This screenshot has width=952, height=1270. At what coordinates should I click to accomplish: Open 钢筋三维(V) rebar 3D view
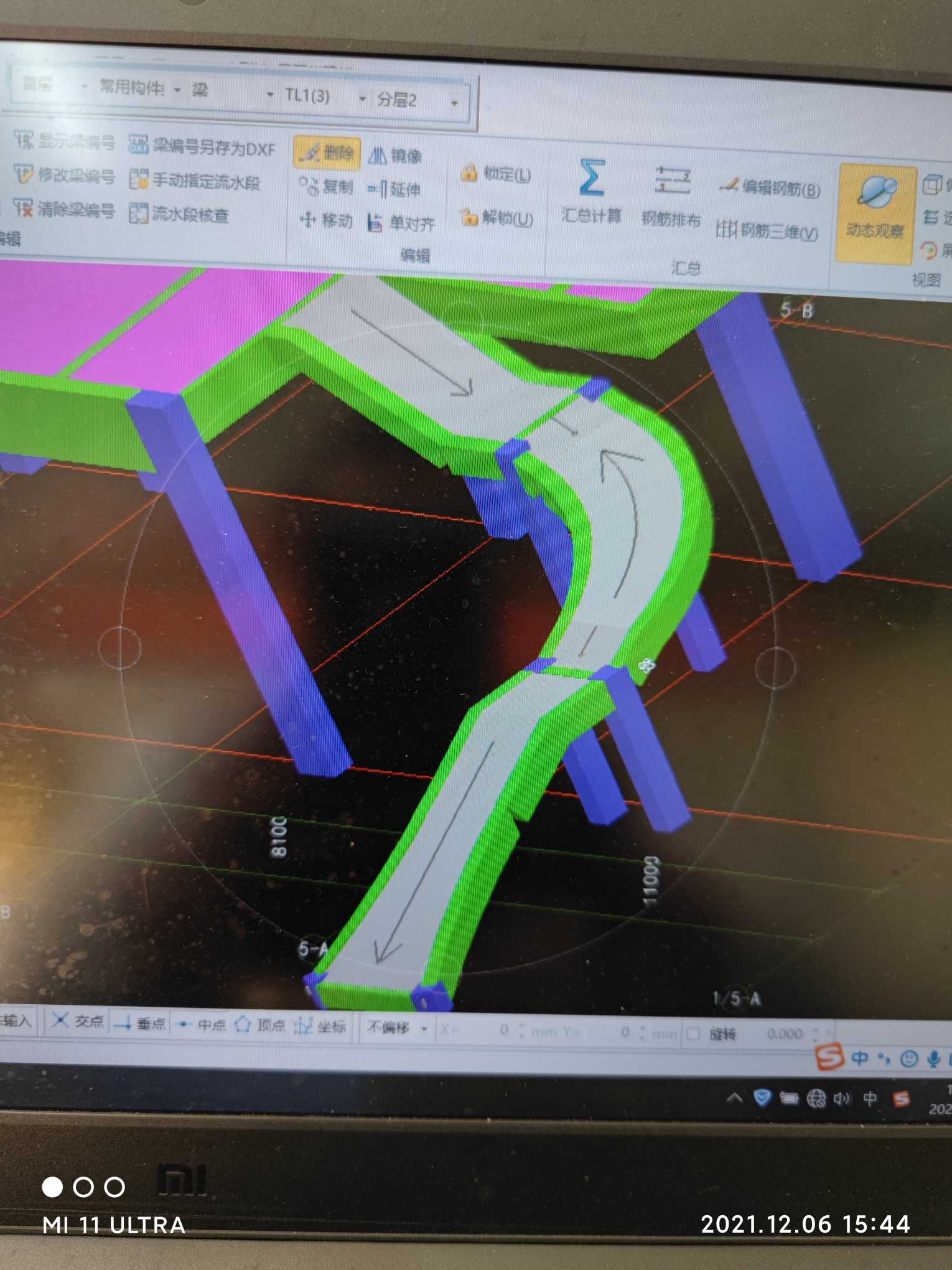(767, 231)
